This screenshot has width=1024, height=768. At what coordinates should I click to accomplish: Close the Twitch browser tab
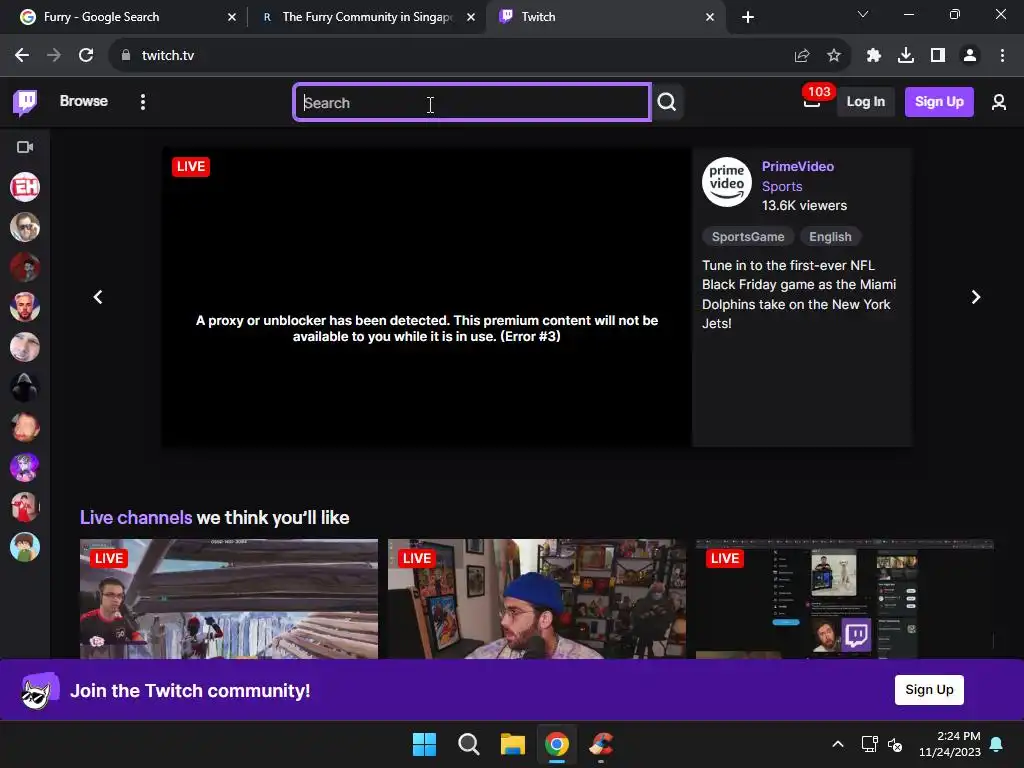(x=710, y=17)
